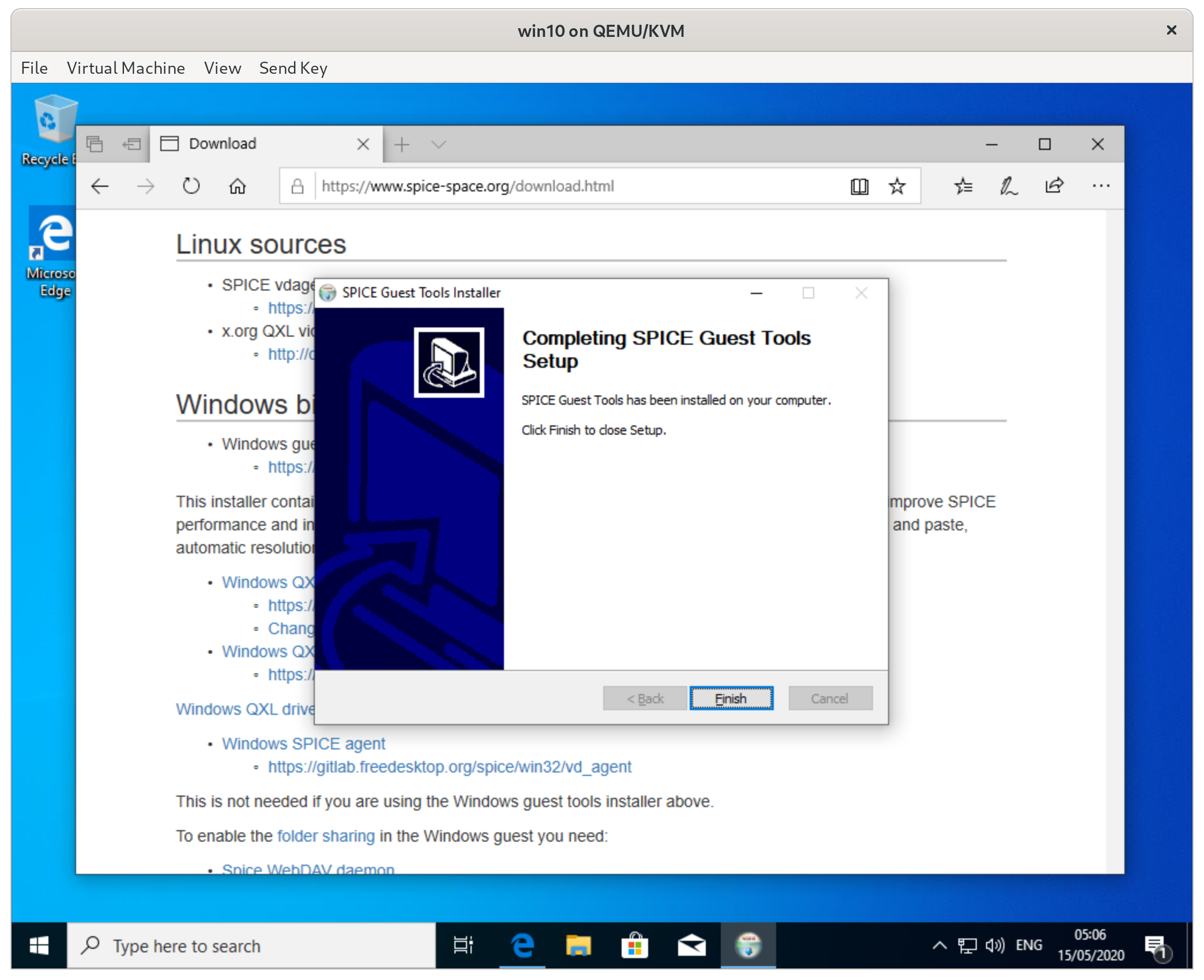Toggle reading view for this page
This screenshot has width=1204, height=980.
click(x=859, y=186)
